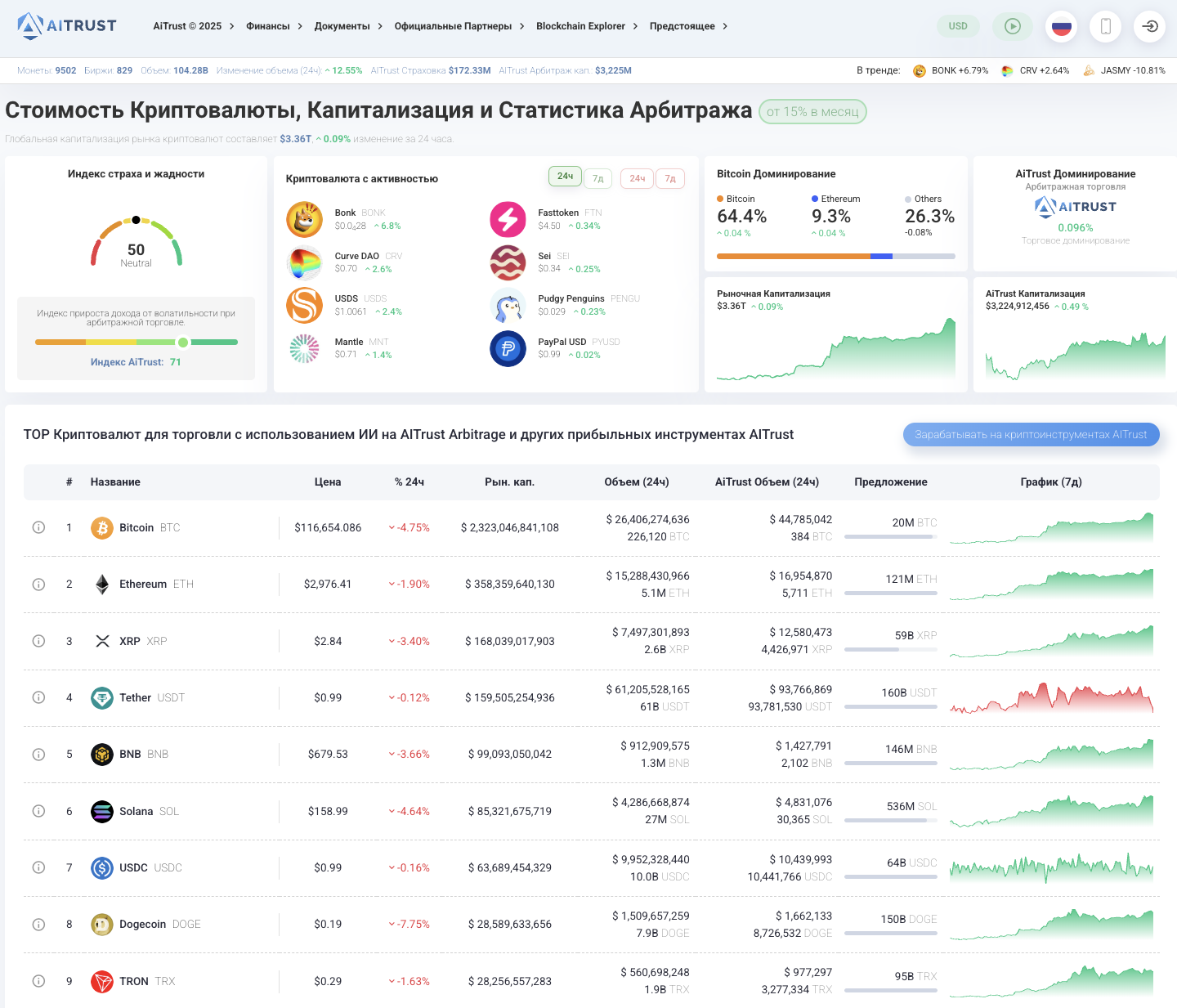Click the AITrust logo in header
Viewport: 1177px width, 1008px height.
pyautogui.click(x=67, y=26)
